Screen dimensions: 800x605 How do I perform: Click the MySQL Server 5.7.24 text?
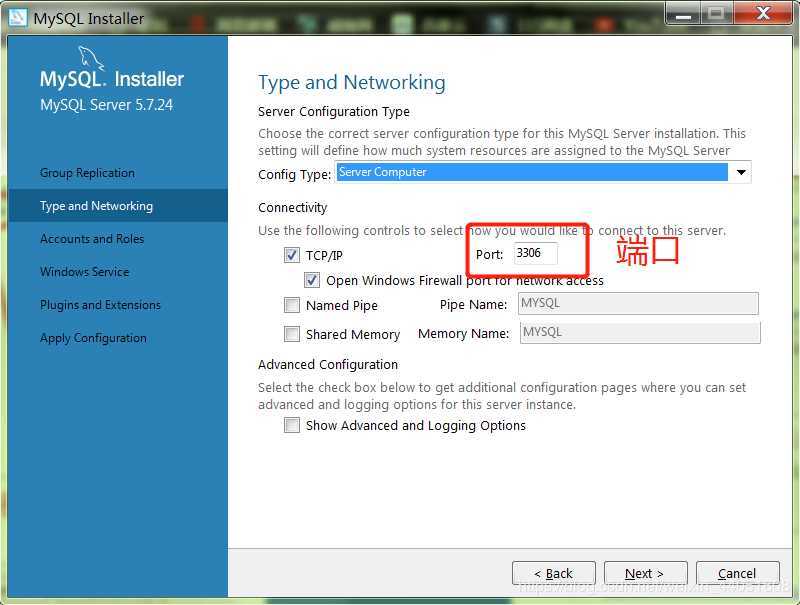[x=107, y=105]
